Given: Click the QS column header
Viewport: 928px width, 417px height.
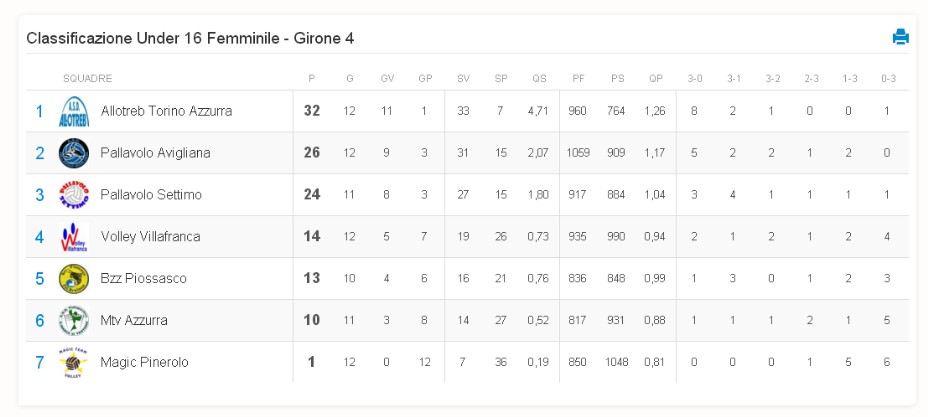Looking at the screenshot, I should point(539,79).
